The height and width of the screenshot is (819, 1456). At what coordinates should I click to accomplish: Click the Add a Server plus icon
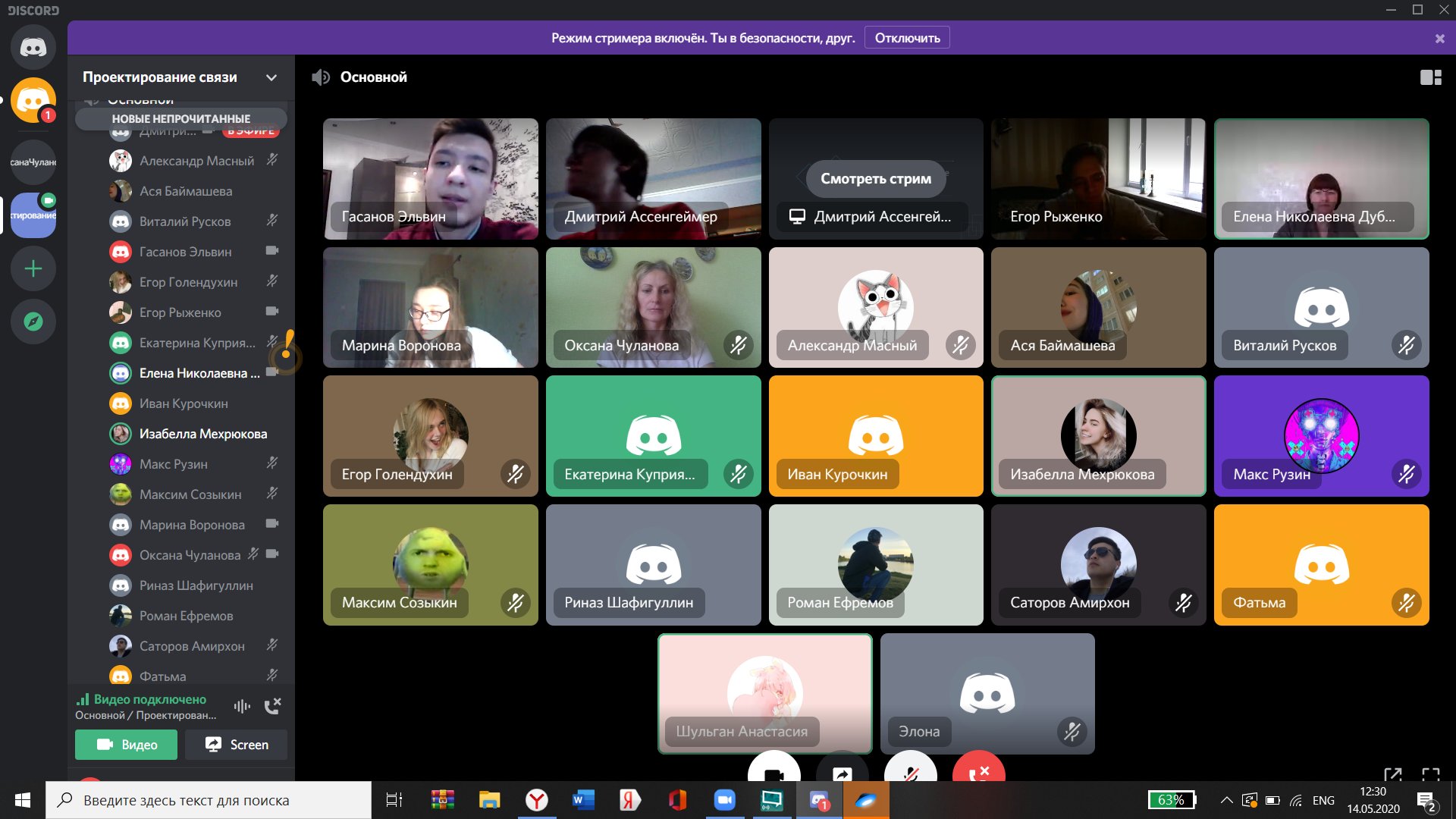(x=33, y=269)
